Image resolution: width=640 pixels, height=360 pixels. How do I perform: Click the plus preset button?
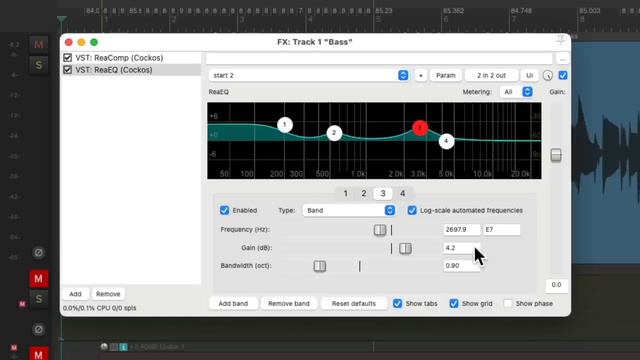(421, 76)
